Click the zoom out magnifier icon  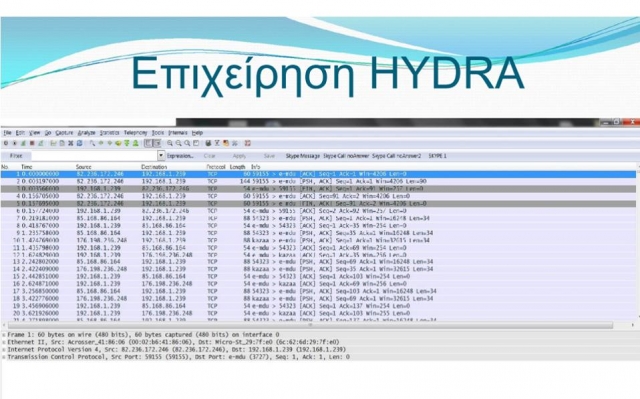[178, 143]
